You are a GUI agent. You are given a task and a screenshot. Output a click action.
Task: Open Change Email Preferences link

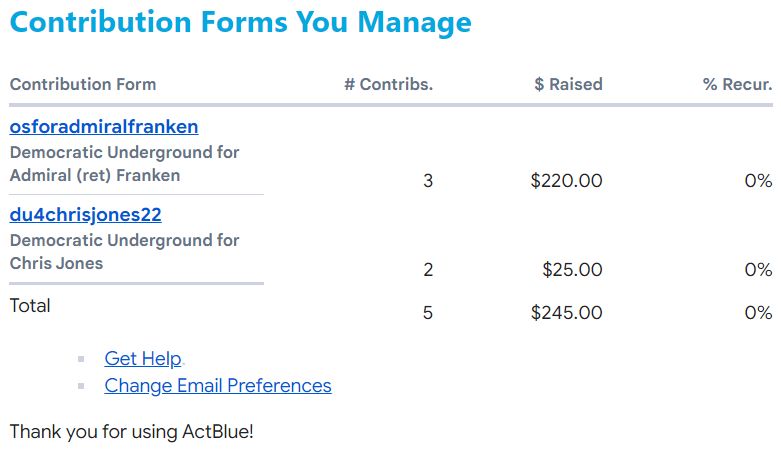coord(217,385)
